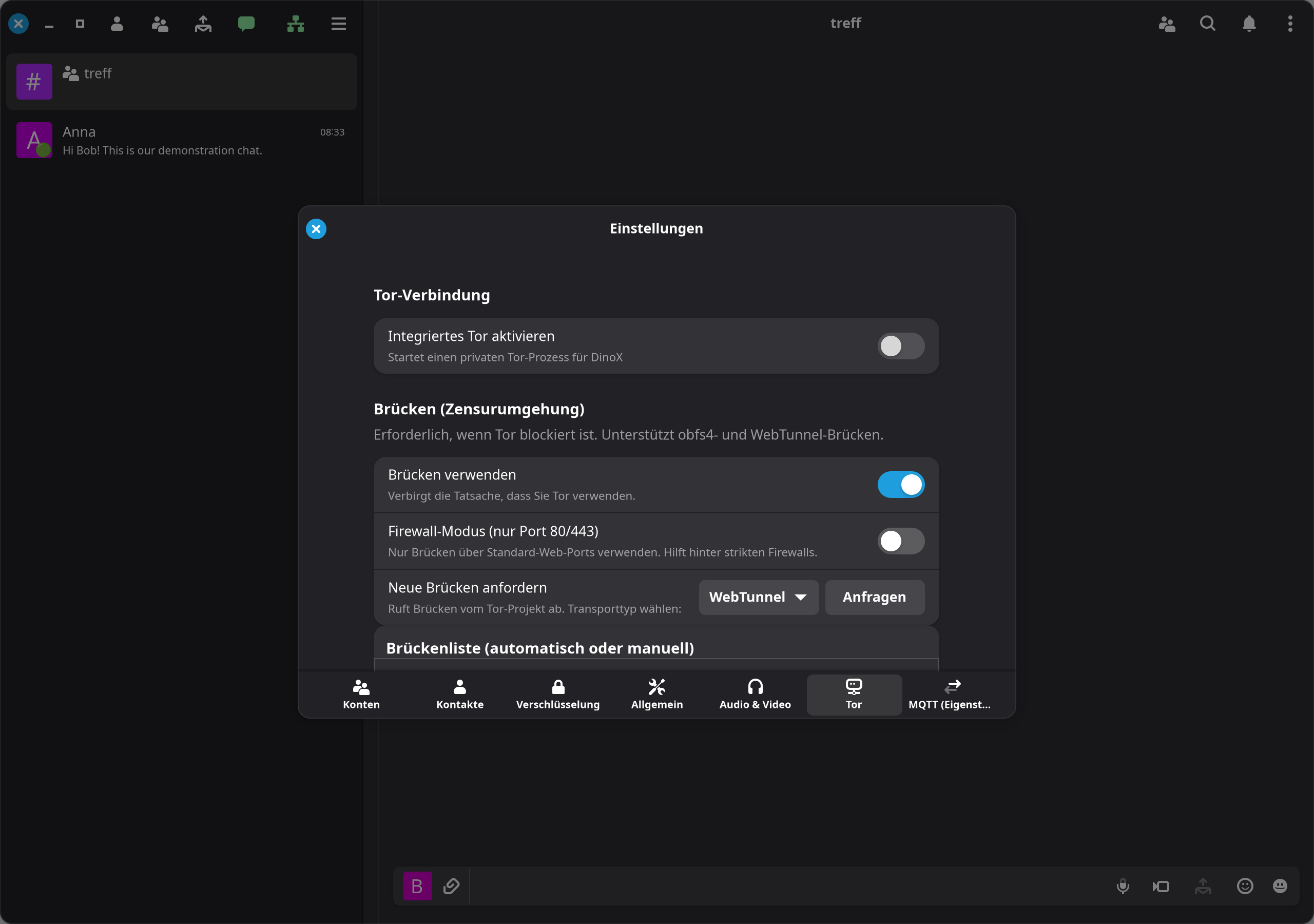Click the Anfragen button
This screenshot has height=924, width=1314.
(x=874, y=597)
